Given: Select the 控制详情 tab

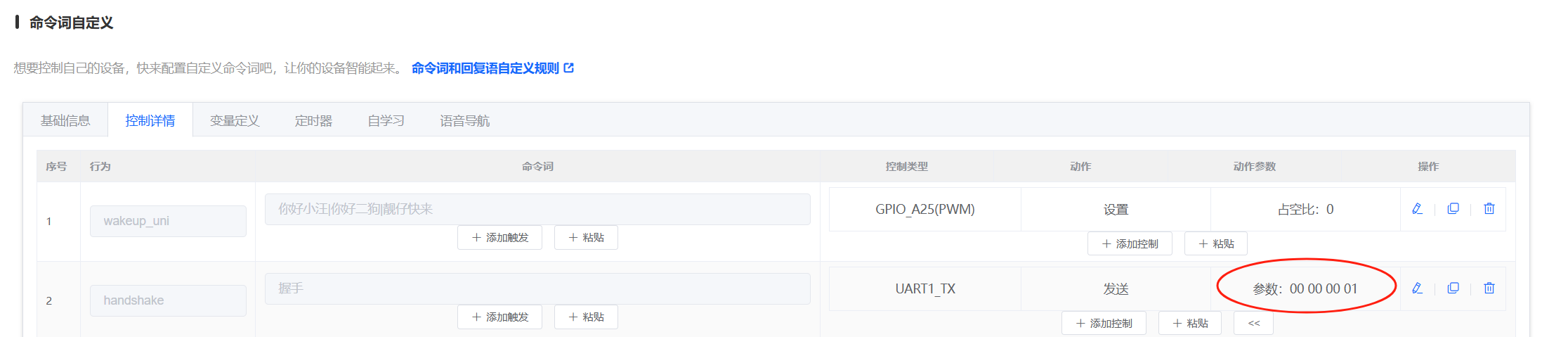Looking at the screenshot, I should pos(150,121).
